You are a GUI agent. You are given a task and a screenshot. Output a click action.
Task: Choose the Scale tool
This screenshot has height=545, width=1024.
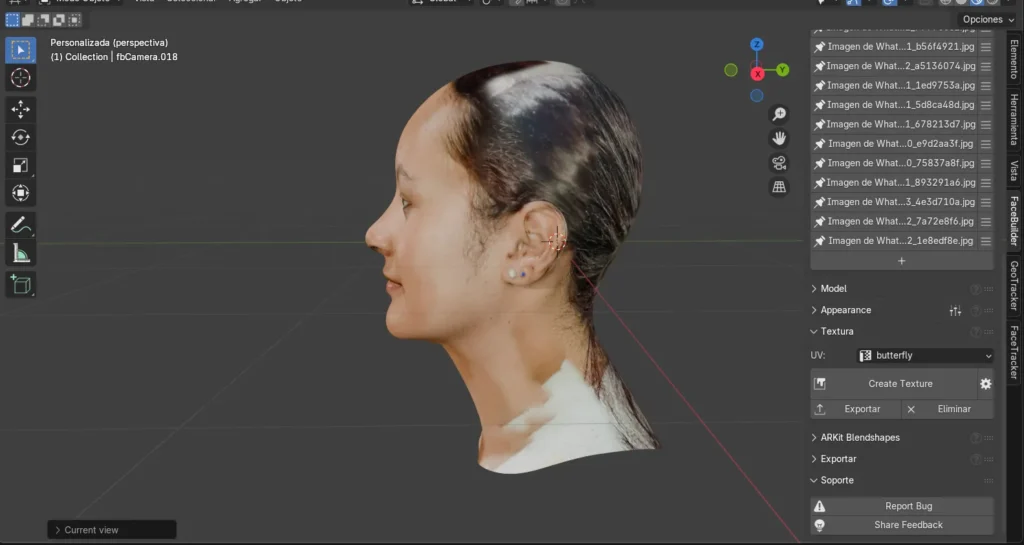[20, 165]
